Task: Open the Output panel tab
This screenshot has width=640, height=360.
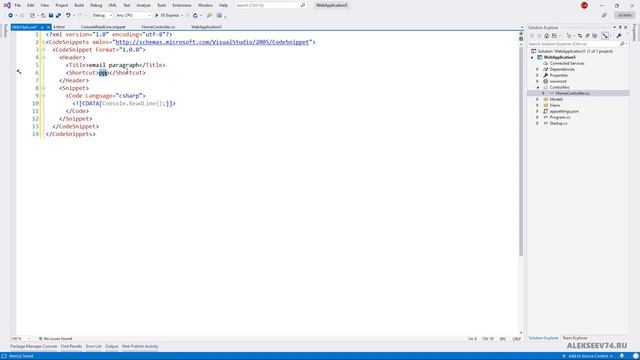Action: point(111,347)
